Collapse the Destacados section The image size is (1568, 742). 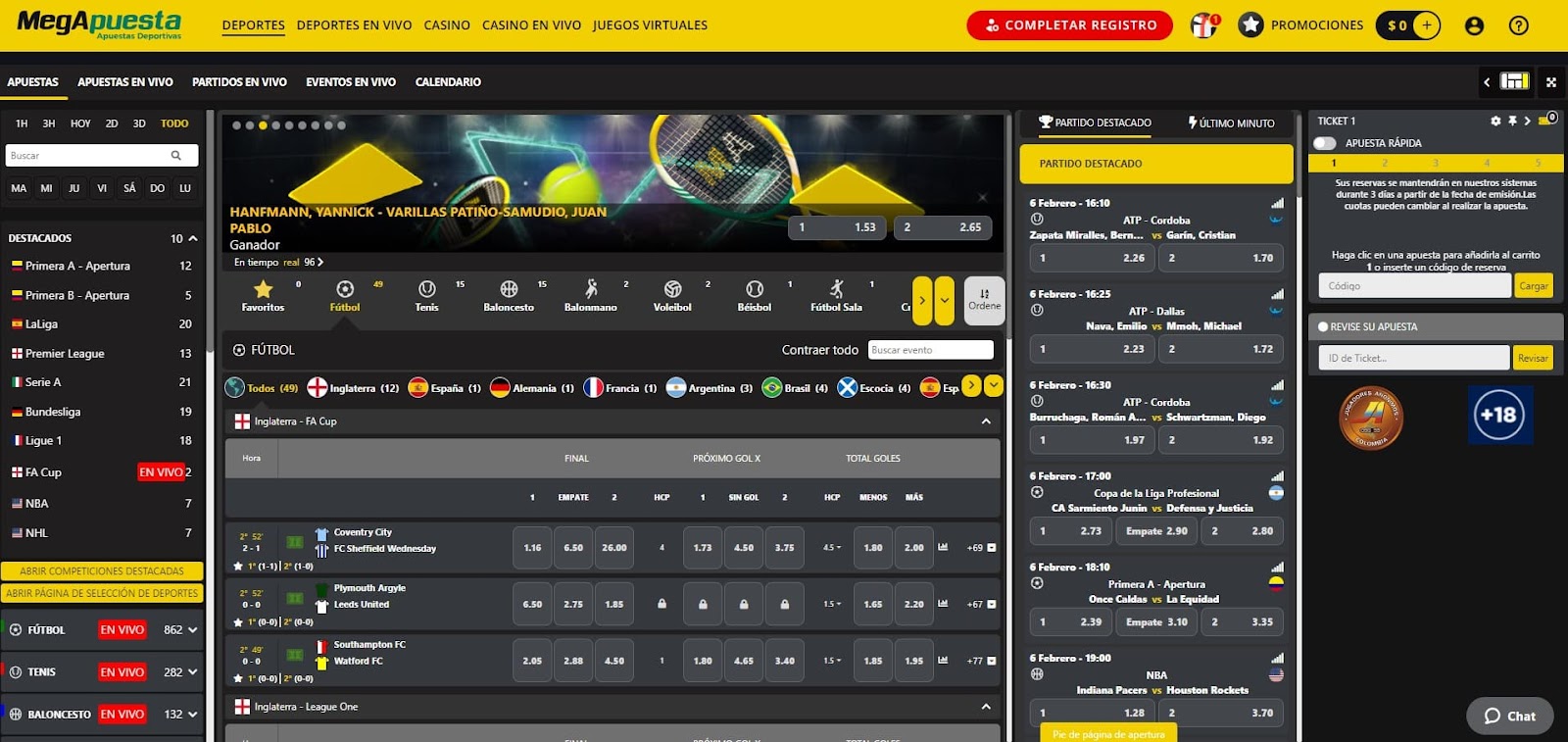click(193, 238)
